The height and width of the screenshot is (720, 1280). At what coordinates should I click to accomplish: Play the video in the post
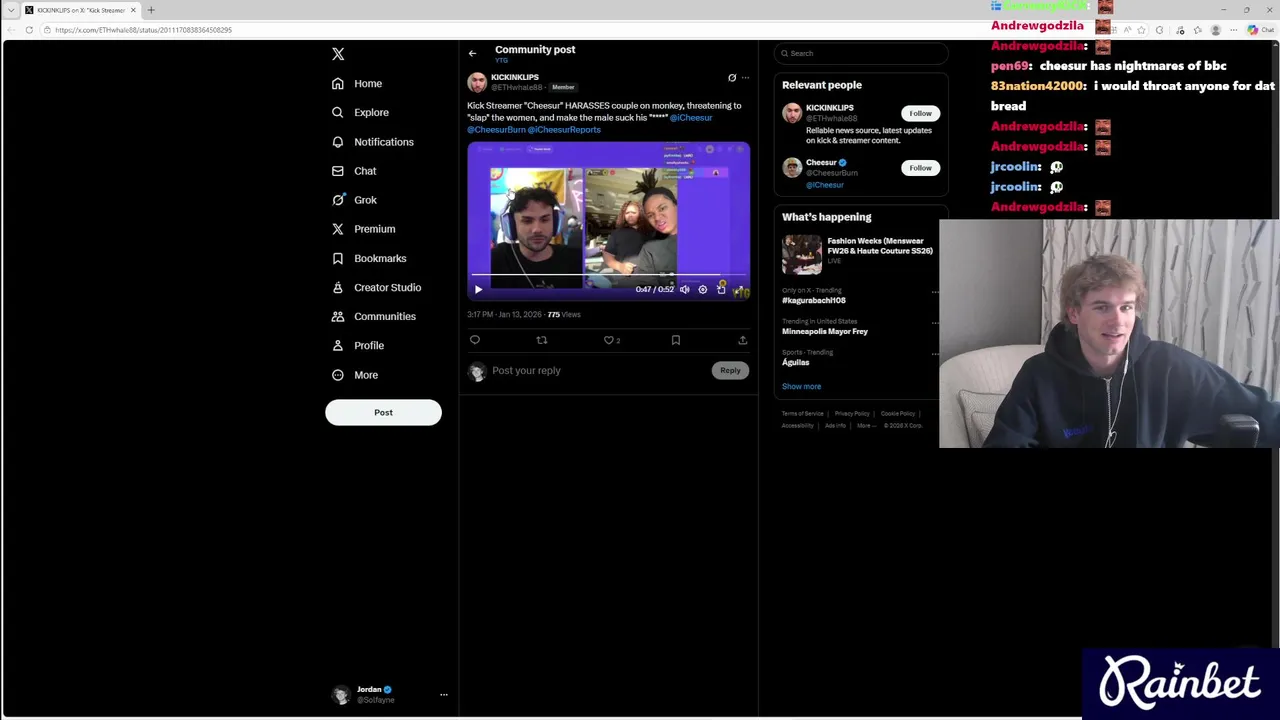[x=478, y=289]
